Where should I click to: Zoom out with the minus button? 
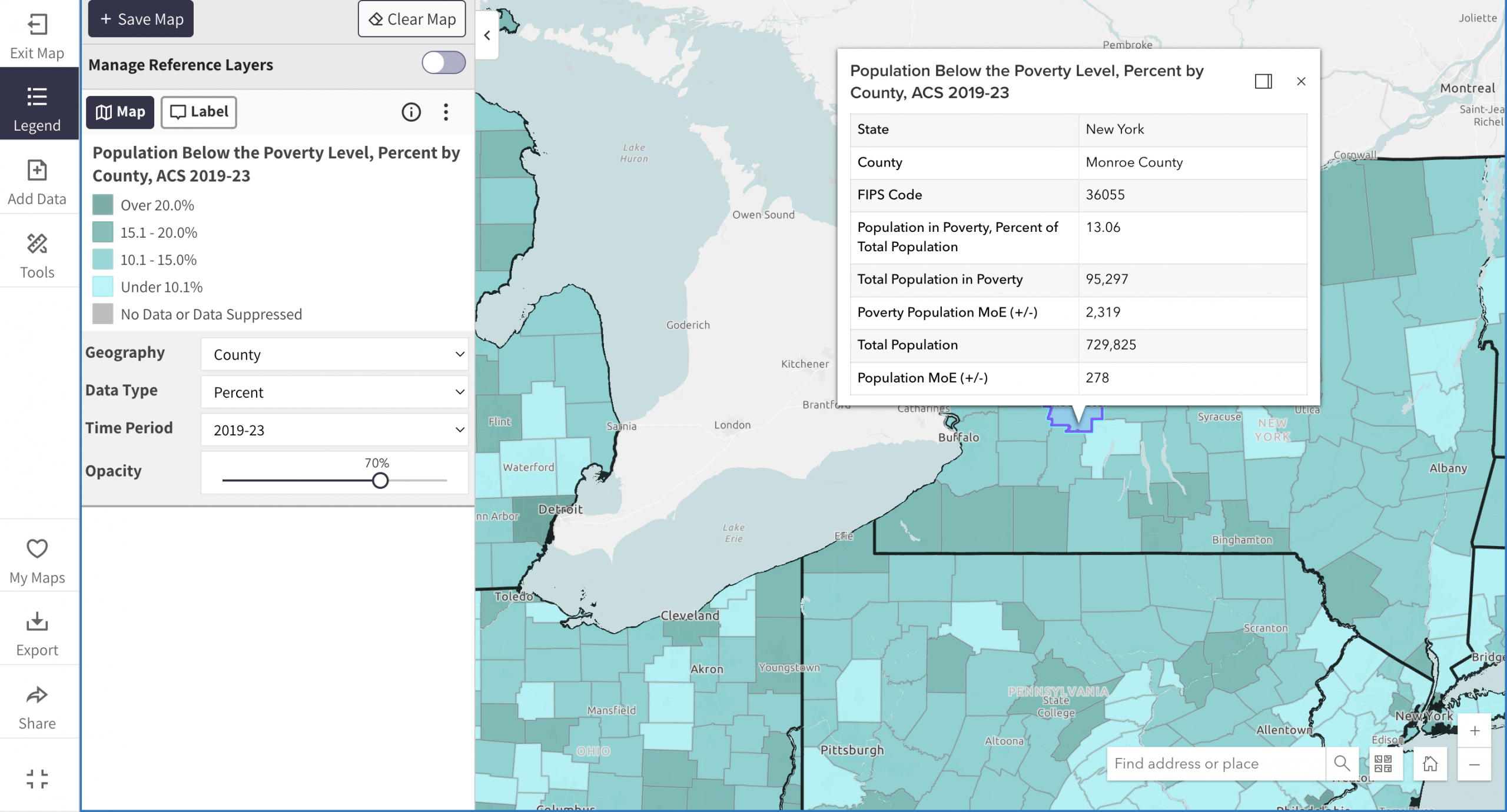click(x=1474, y=764)
